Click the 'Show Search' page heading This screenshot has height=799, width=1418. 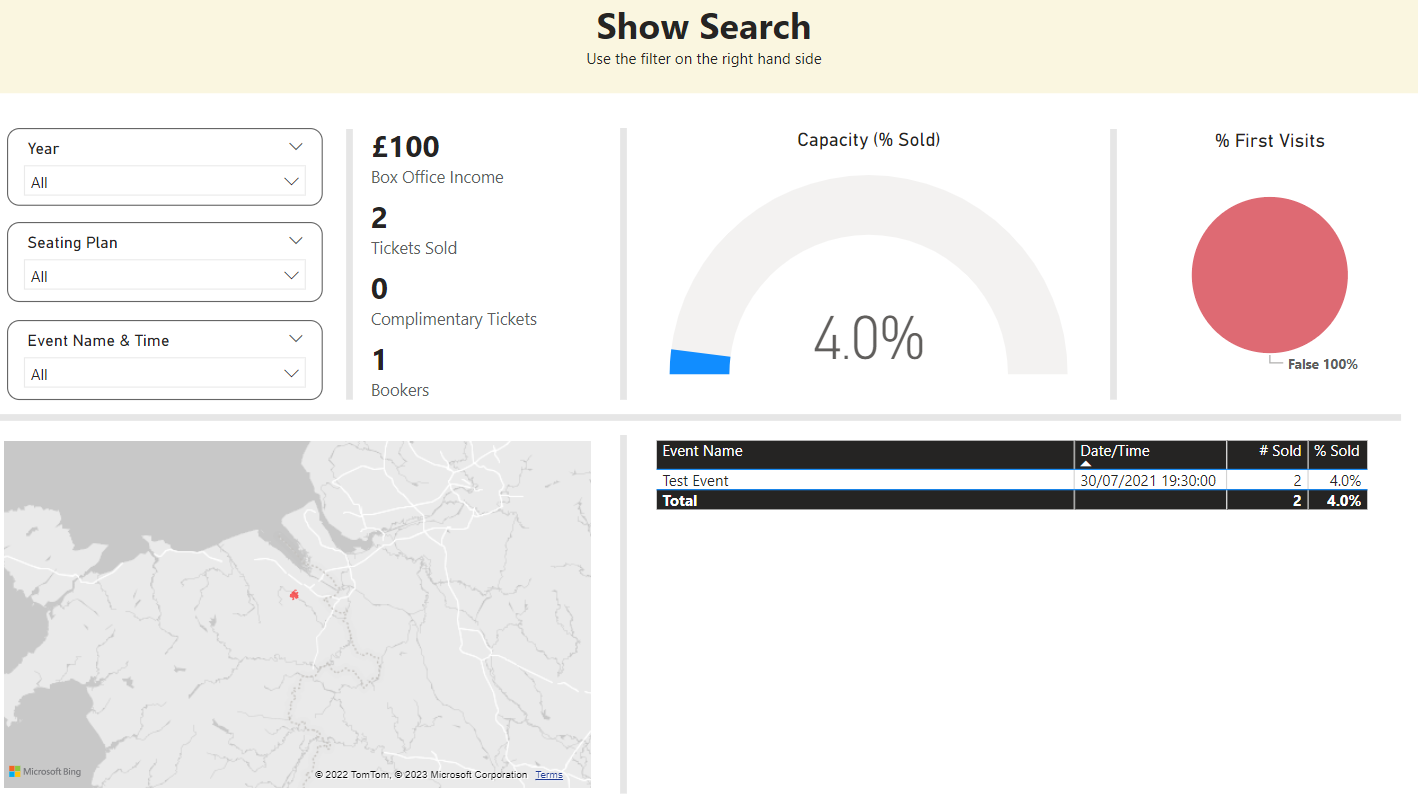click(x=704, y=26)
